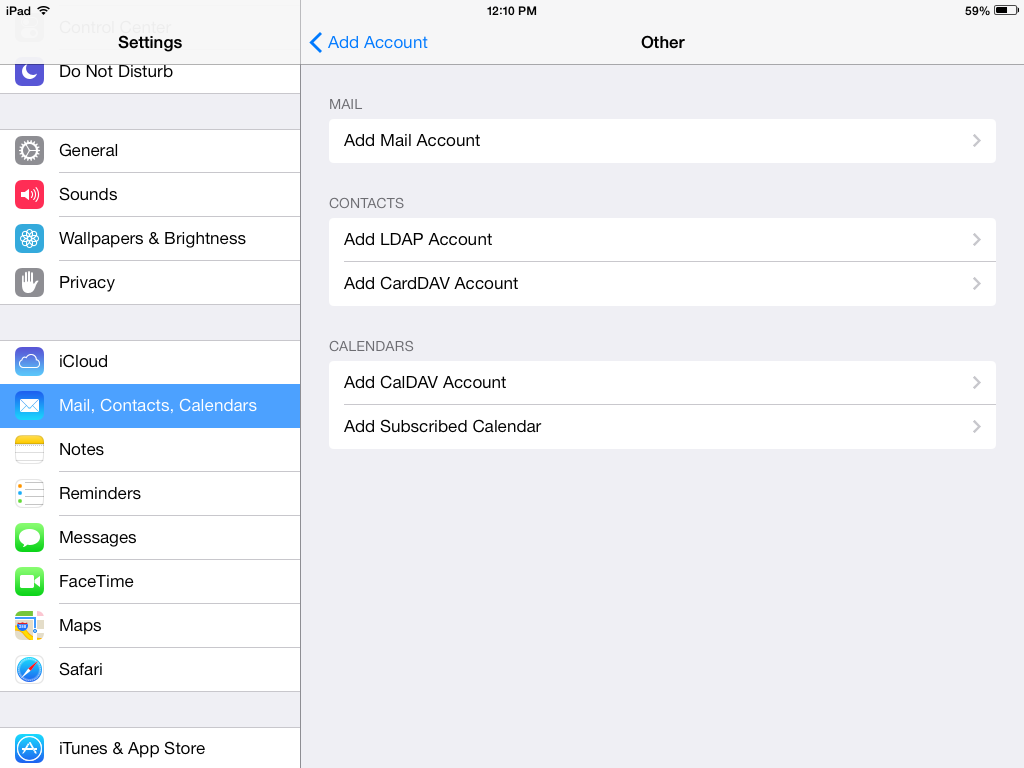
Task: Tap the Maps icon
Action: click(29, 626)
